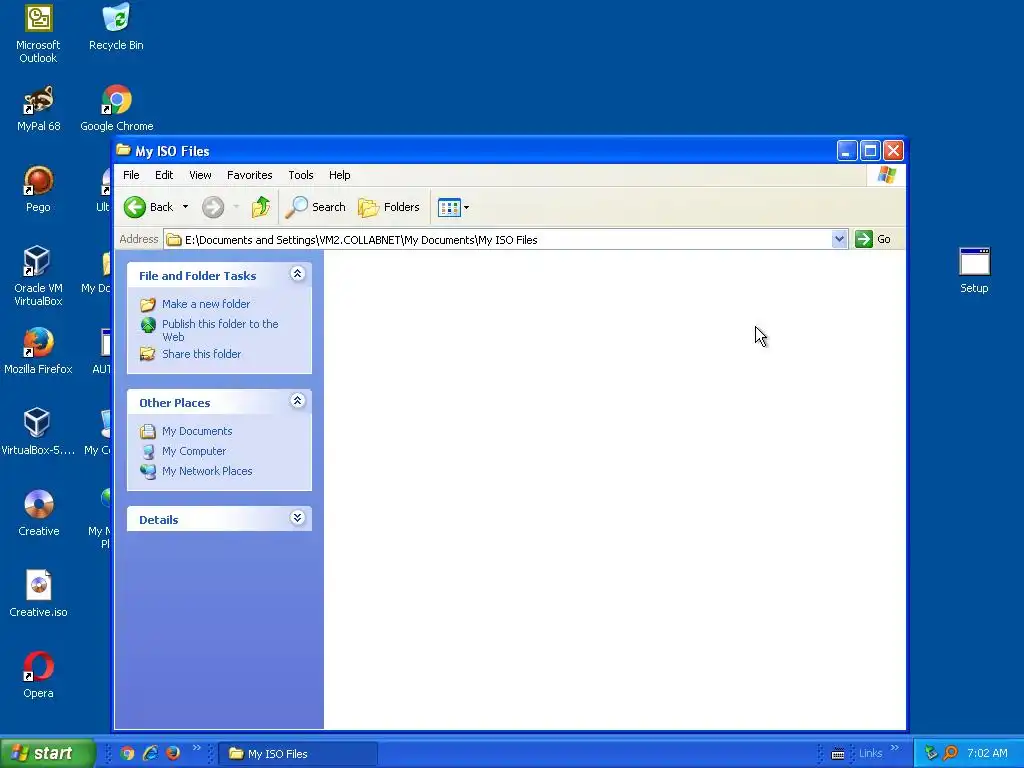Maximize the My ISO Files window
Screen dimensions: 1024x768
[871, 151]
